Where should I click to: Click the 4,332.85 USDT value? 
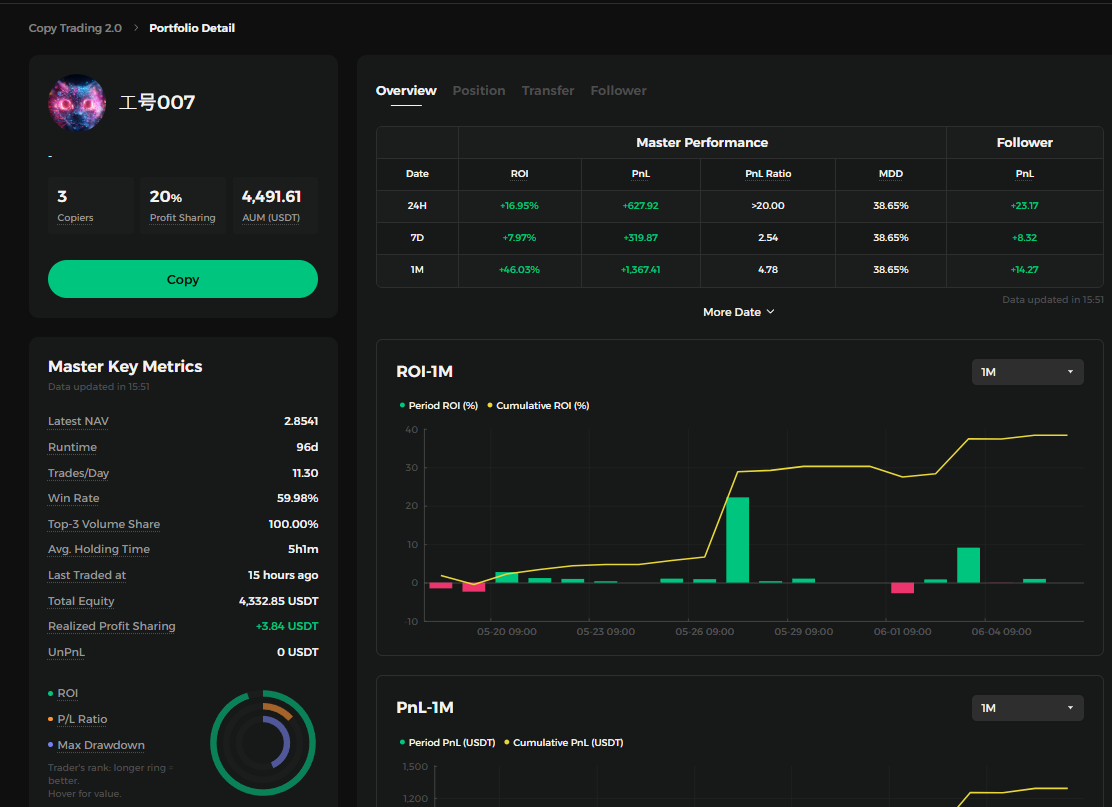tap(279, 601)
